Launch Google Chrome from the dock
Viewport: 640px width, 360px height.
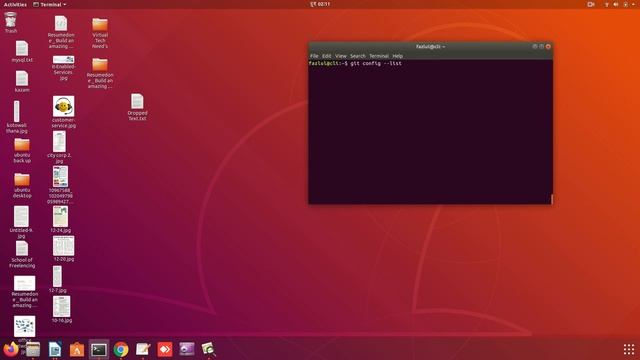coord(121,350)
